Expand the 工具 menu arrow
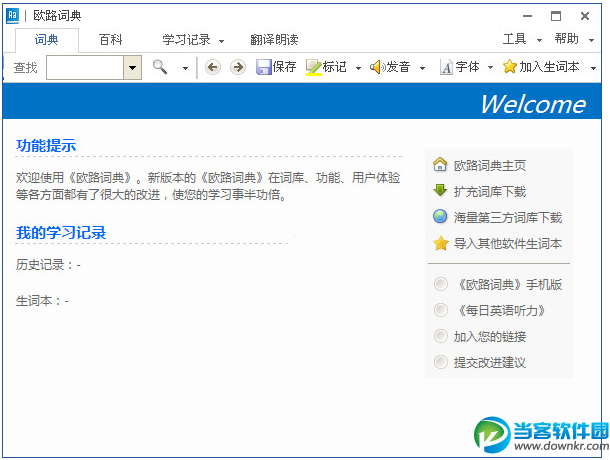 coord(539,40)
